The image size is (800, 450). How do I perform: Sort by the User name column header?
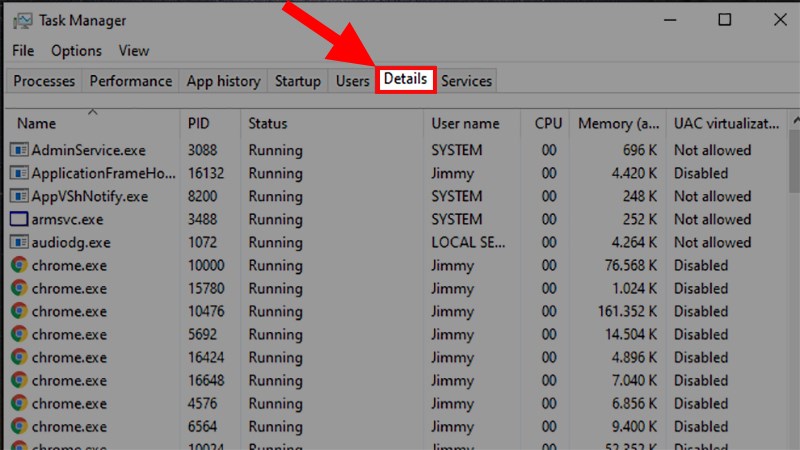click(x=472, y=123)
